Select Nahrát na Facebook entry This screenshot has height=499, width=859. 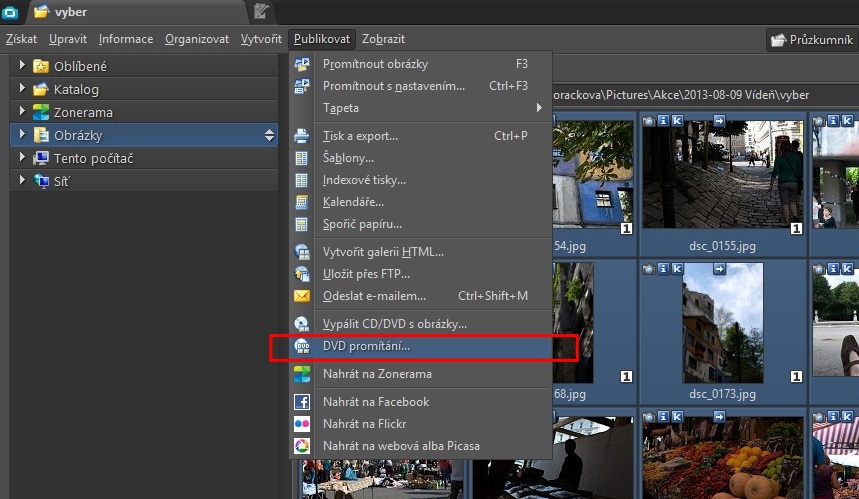tap(420, 402)
